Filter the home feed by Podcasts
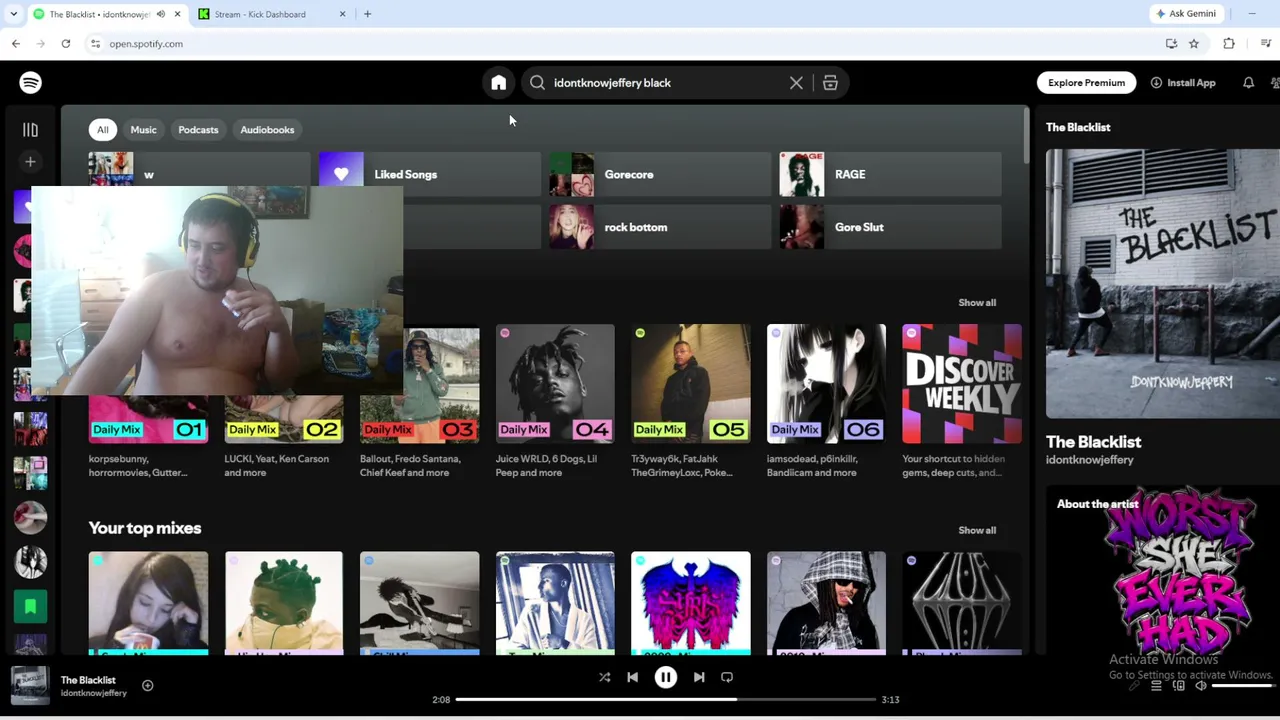The height and width of the screenshot is (720, 1280). tap(198, 130)
